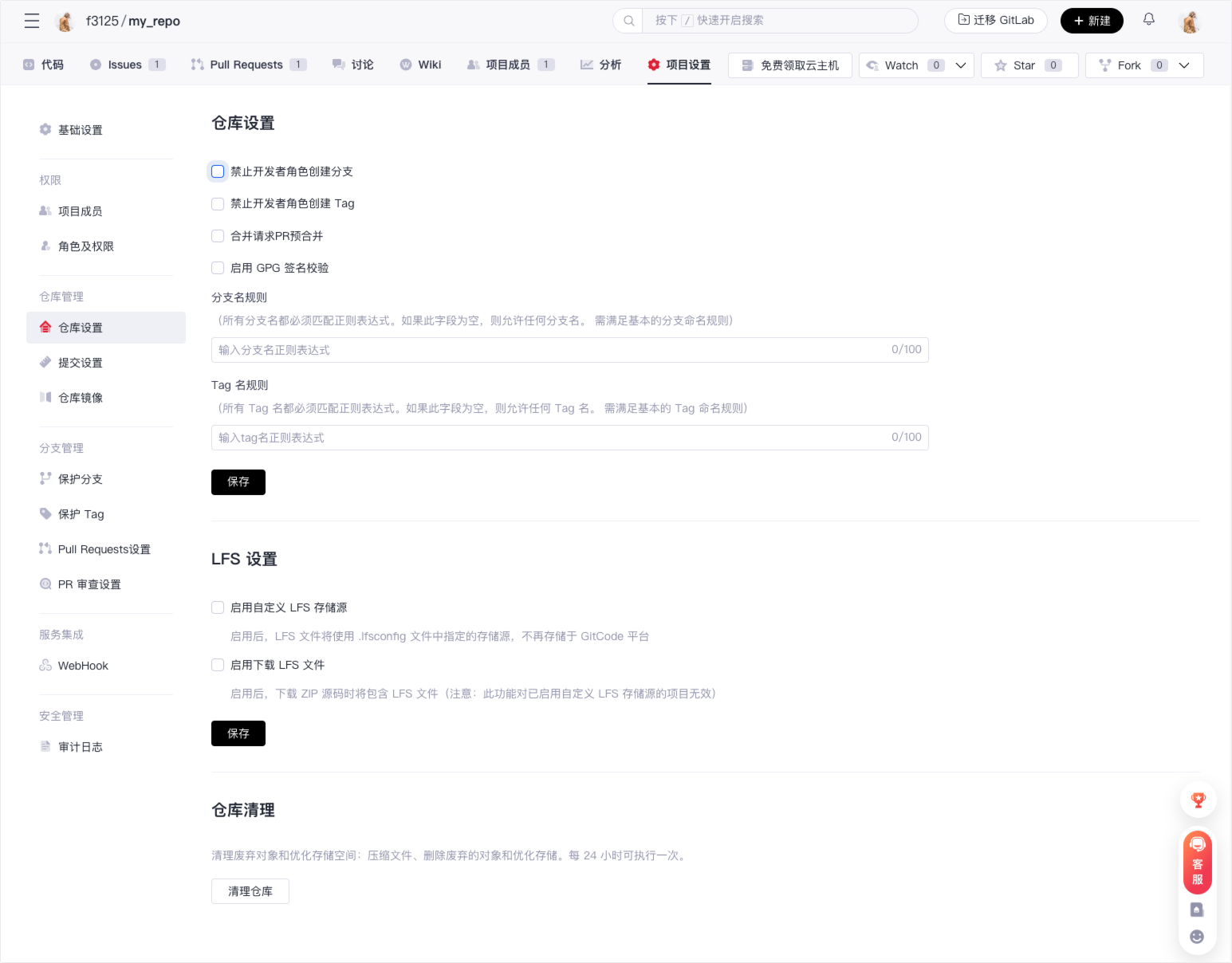Click the search magnifier icon

pos(628,21)
